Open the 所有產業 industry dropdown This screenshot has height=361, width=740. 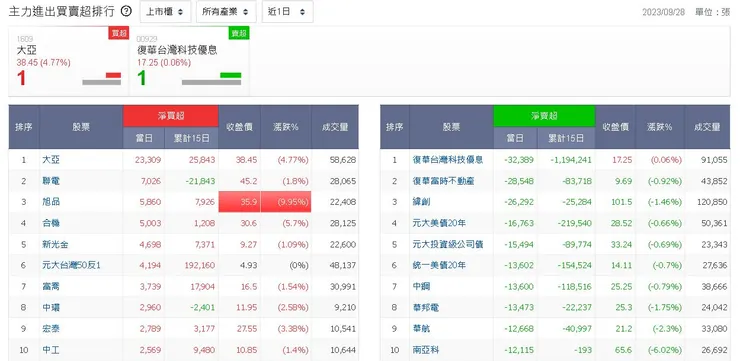(x=226, y=12)
